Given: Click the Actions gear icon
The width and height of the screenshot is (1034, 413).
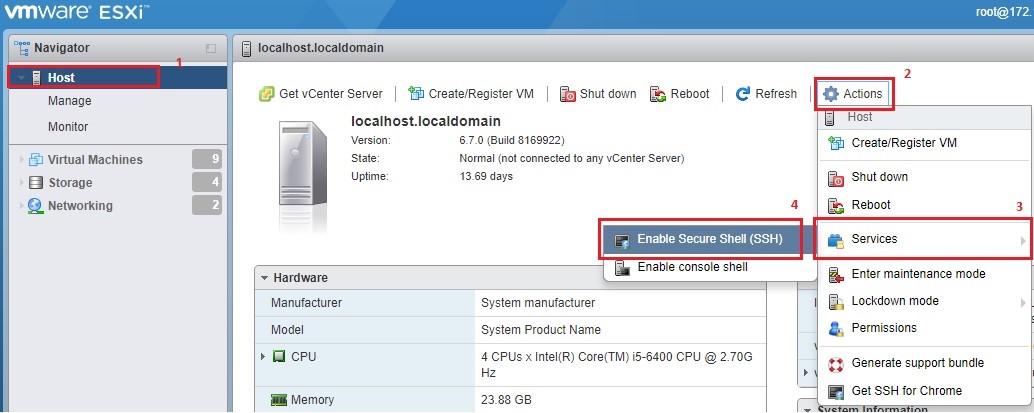Looking at the screenshot, I should [831, 94].
